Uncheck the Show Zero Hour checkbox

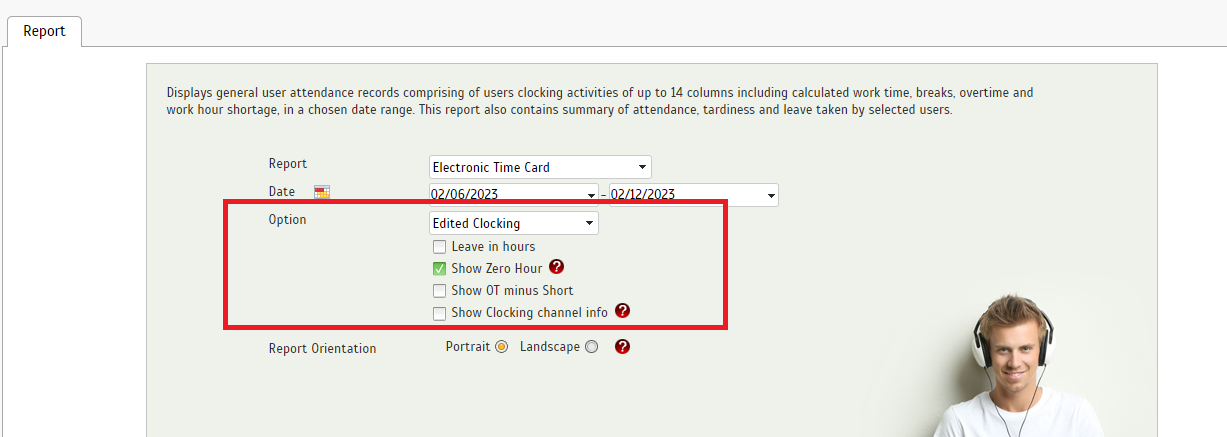click(439, 269)
